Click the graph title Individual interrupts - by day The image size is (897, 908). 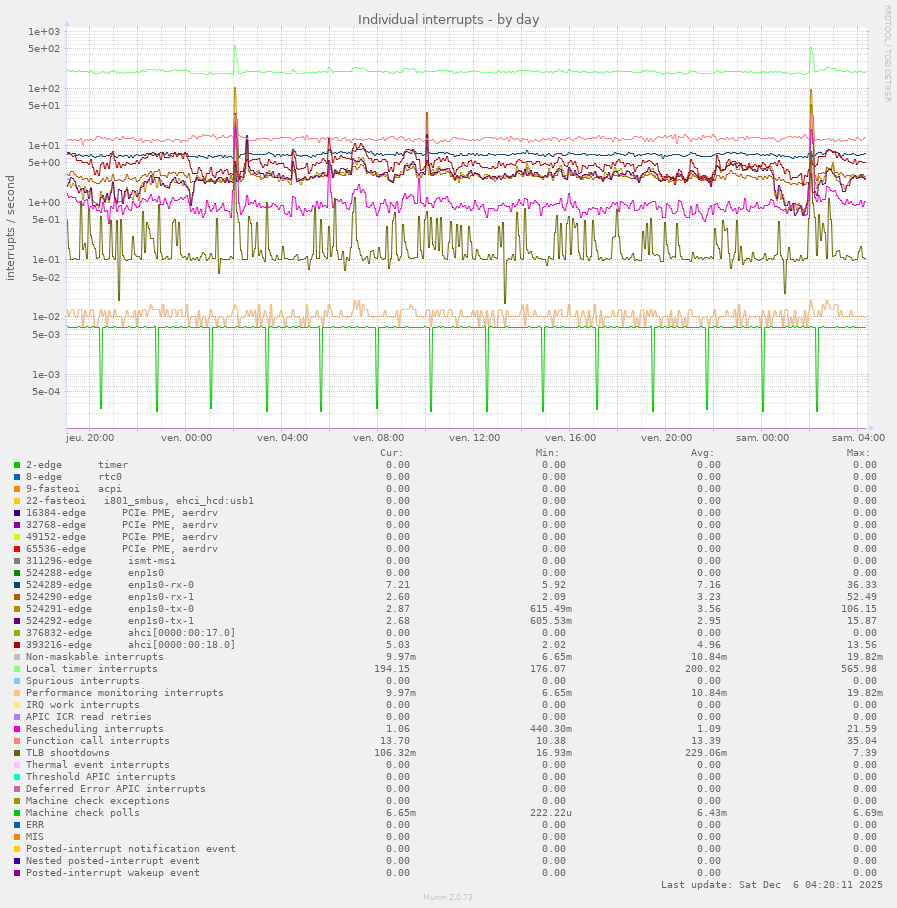click(448, 20)
